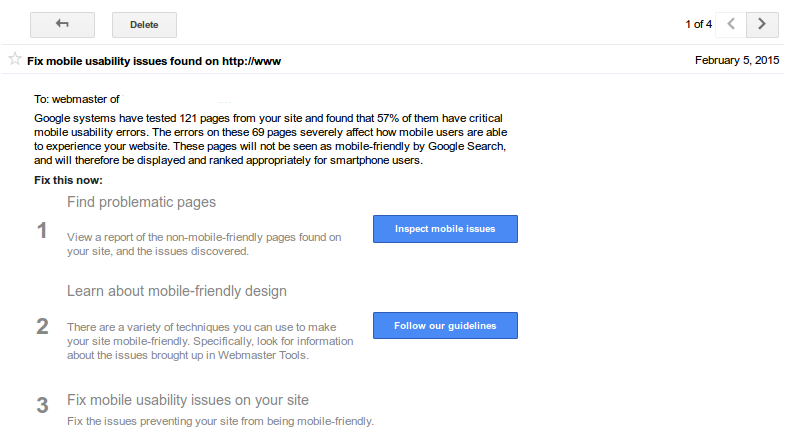
Task: Go to the previous message arrow
Action: coord(731,24)
